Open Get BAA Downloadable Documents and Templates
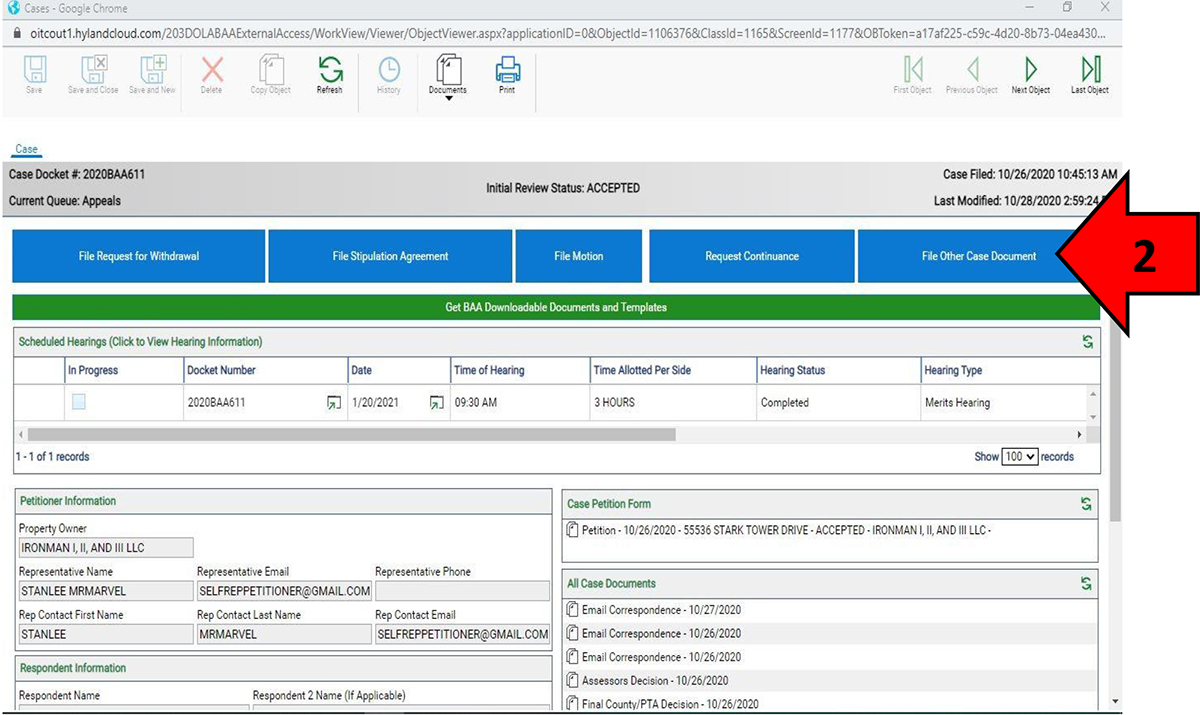The image size is (1200, 715). point(556,307)
